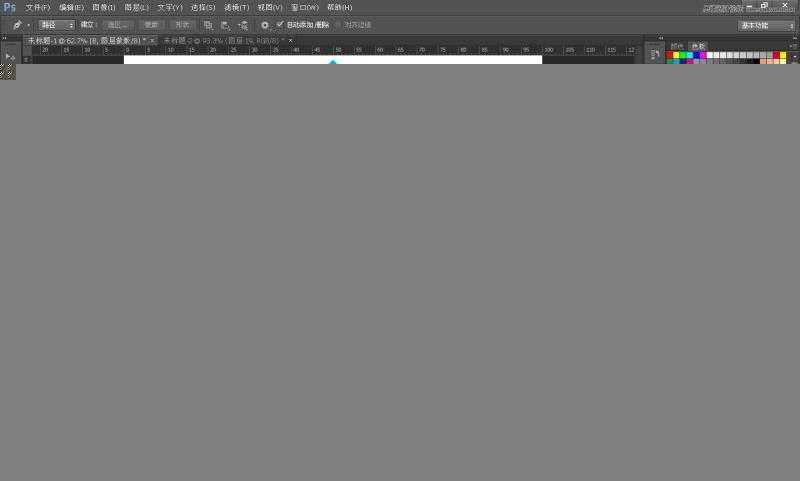Click the 选区… make selection button

coord(118,25)
